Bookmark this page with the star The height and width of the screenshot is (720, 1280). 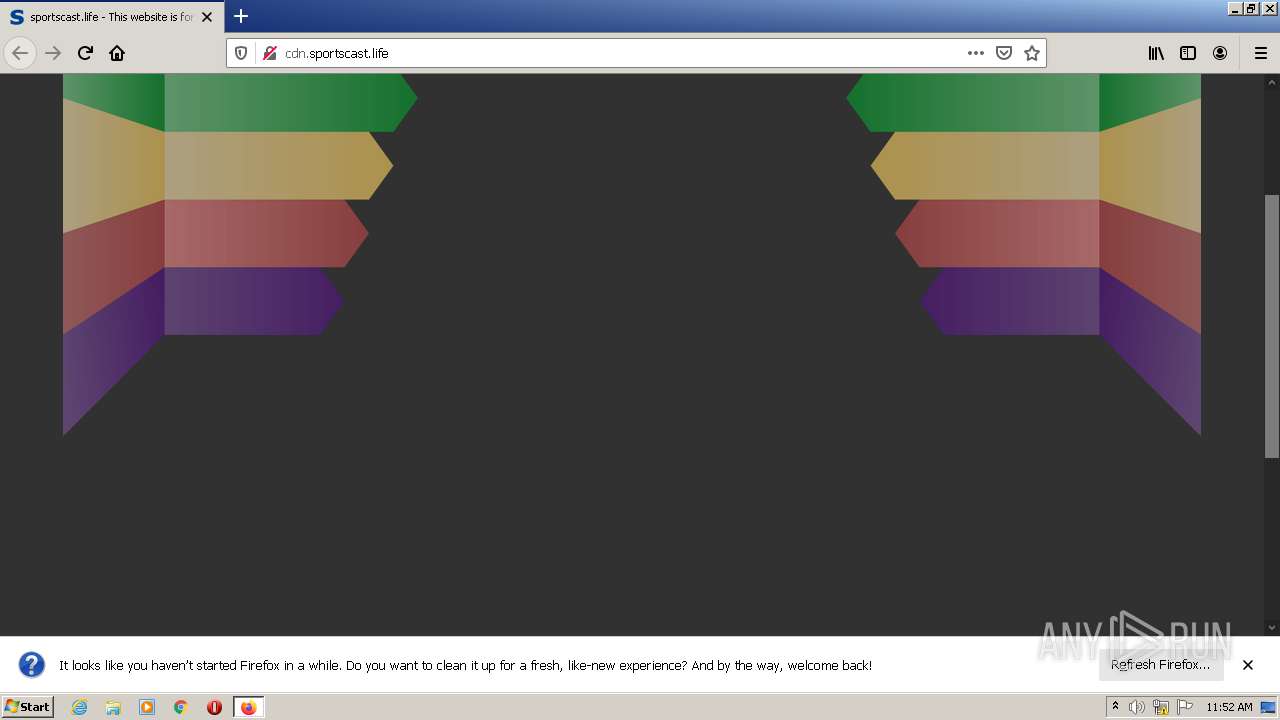pyautogui.click(x=1032, y=53)
